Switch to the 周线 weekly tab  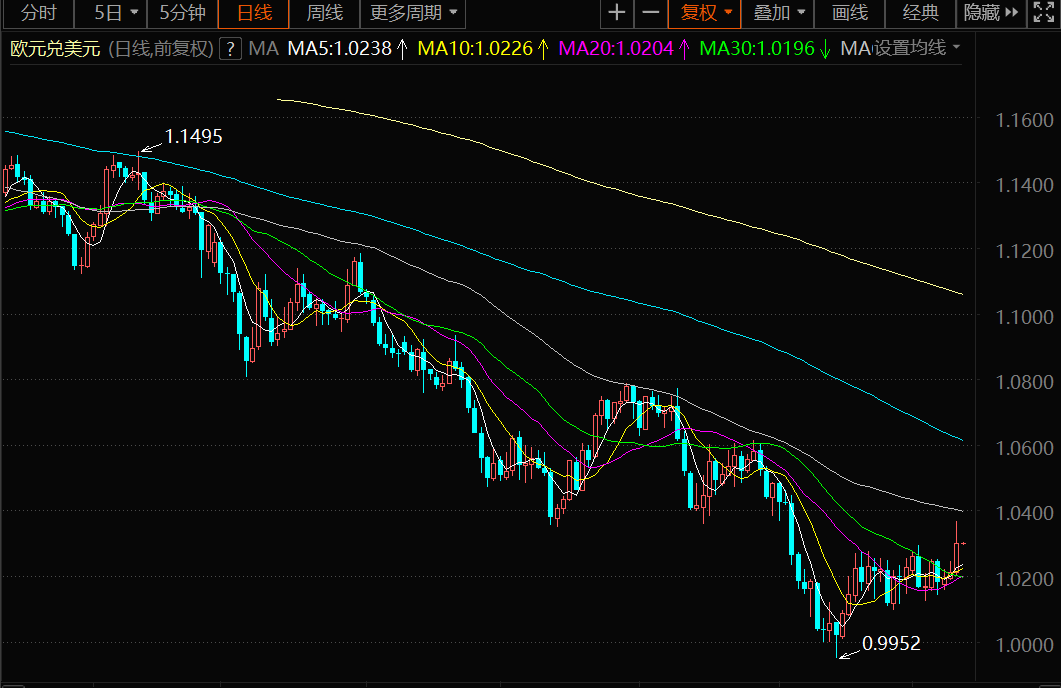[325, 13]
